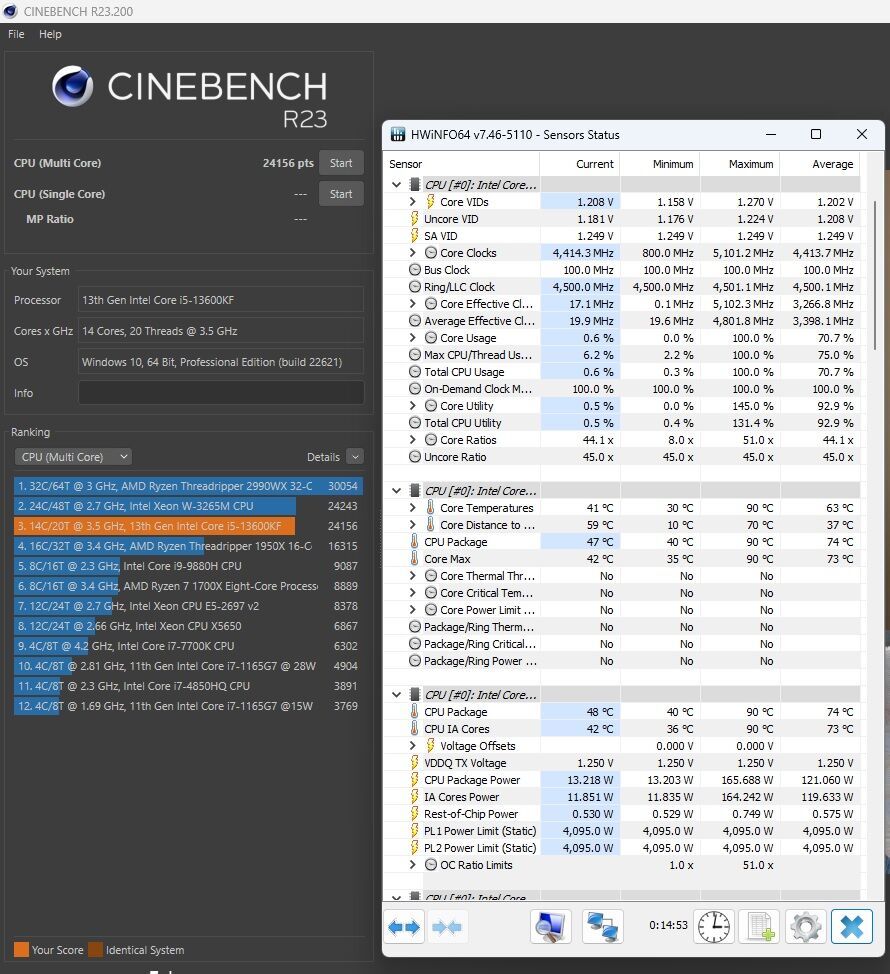Viewport: 890px width, 974px height.
Task: Start the CPU (Single Core) benchmark
Action: (341, 194)
